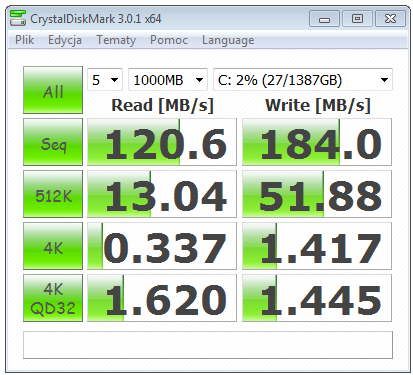Open the Edycja menu

(65, 40)
